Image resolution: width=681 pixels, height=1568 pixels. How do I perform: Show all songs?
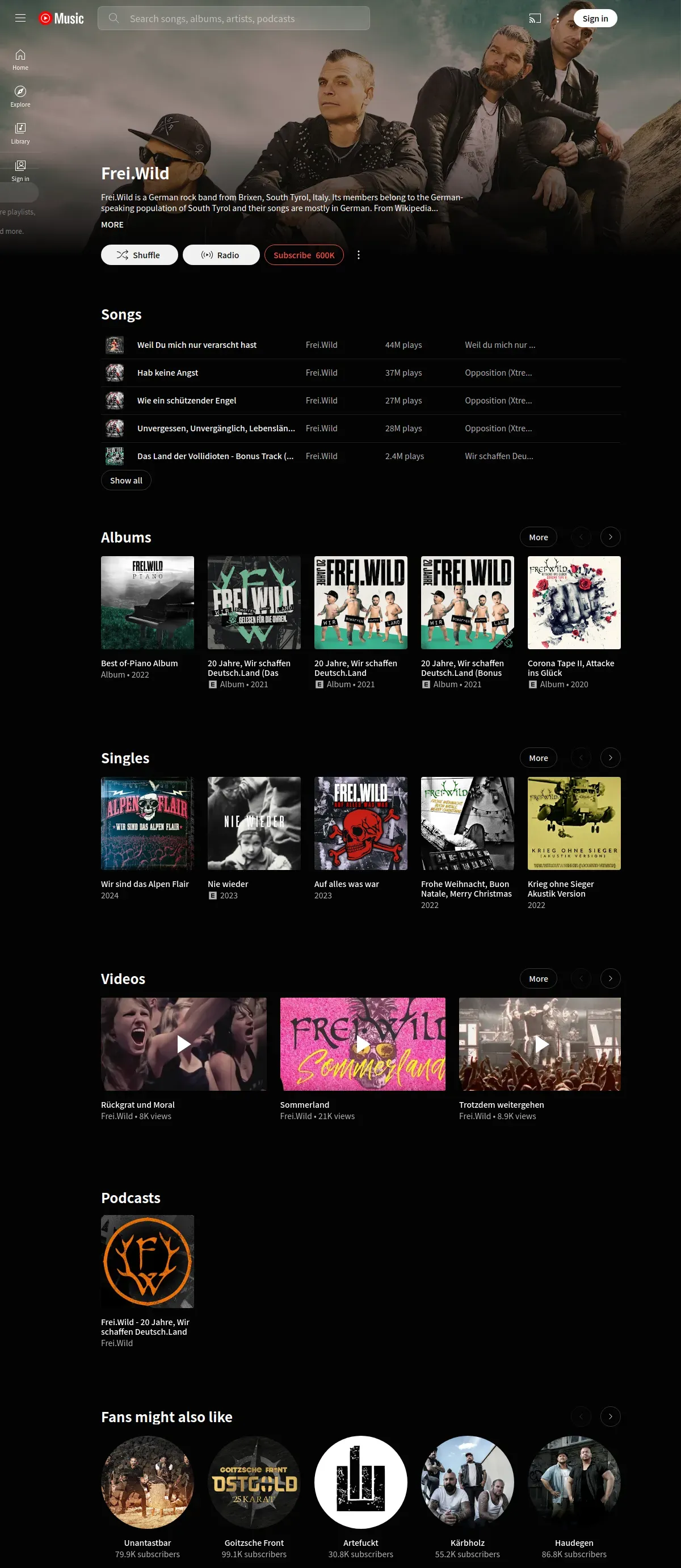coord(126,480)
